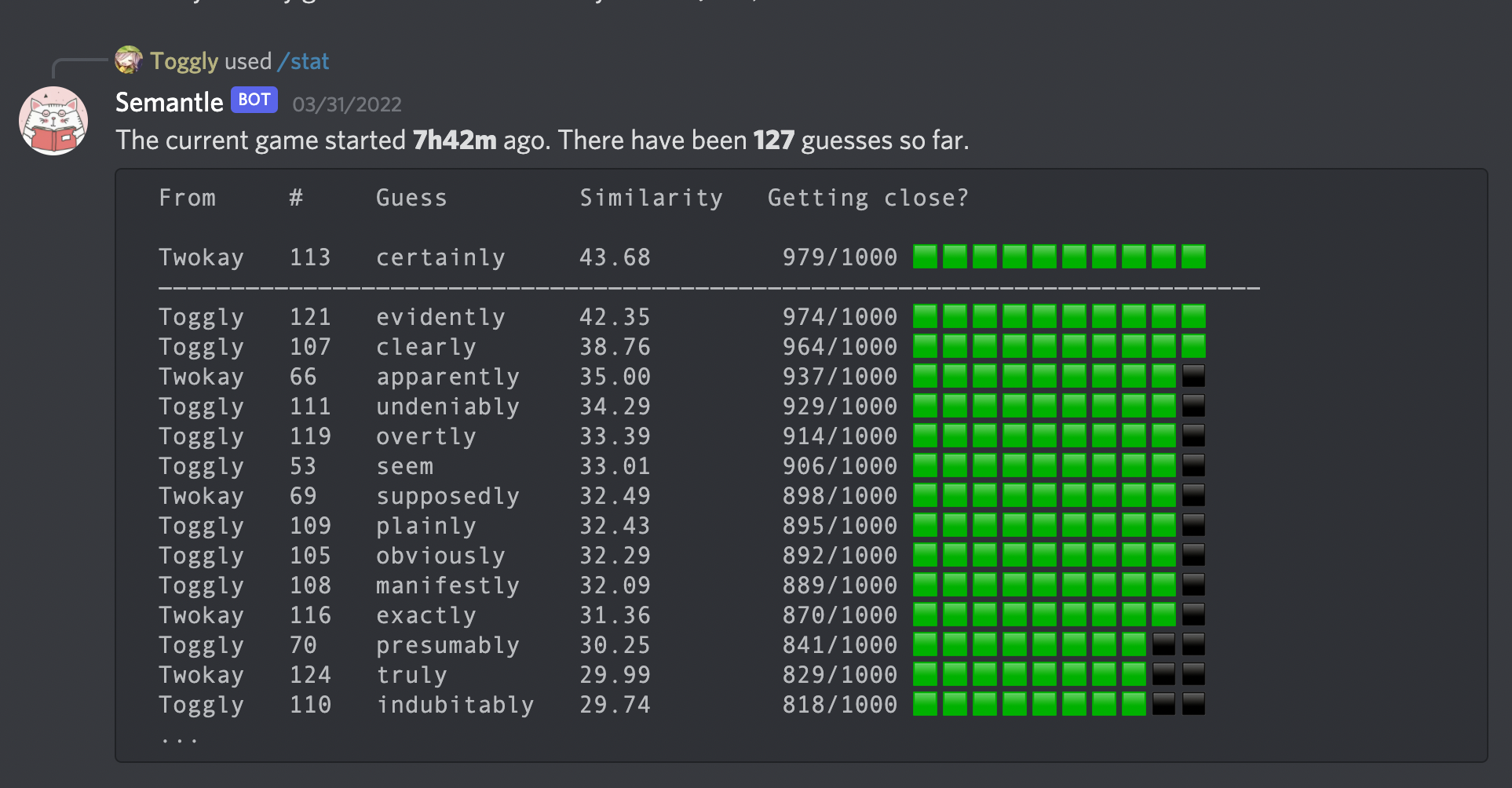
Task: Click the 'Getting close?' column header
Action: [868, 198]
